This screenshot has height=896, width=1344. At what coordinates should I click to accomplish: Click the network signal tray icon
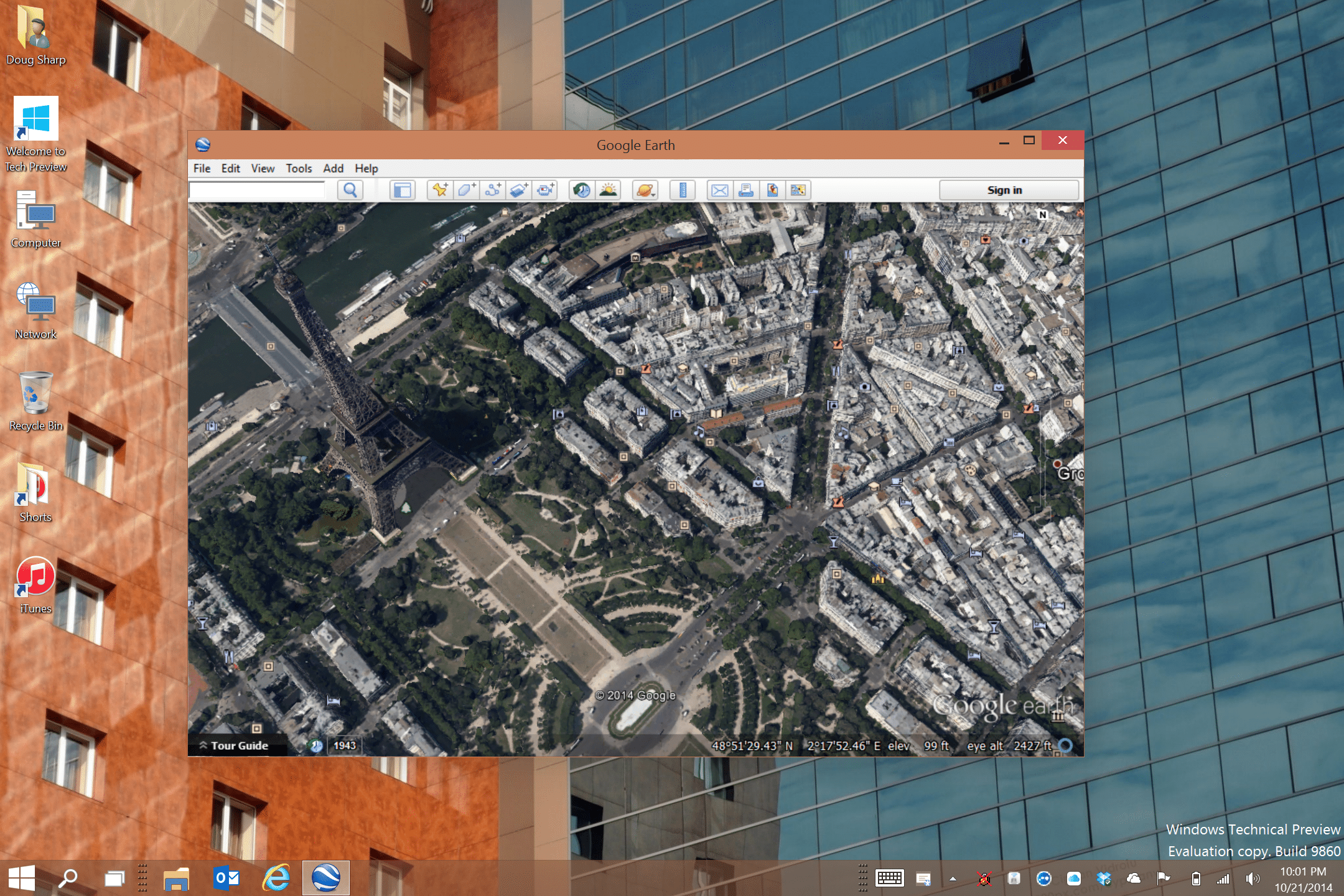[x=1223, y=879]
